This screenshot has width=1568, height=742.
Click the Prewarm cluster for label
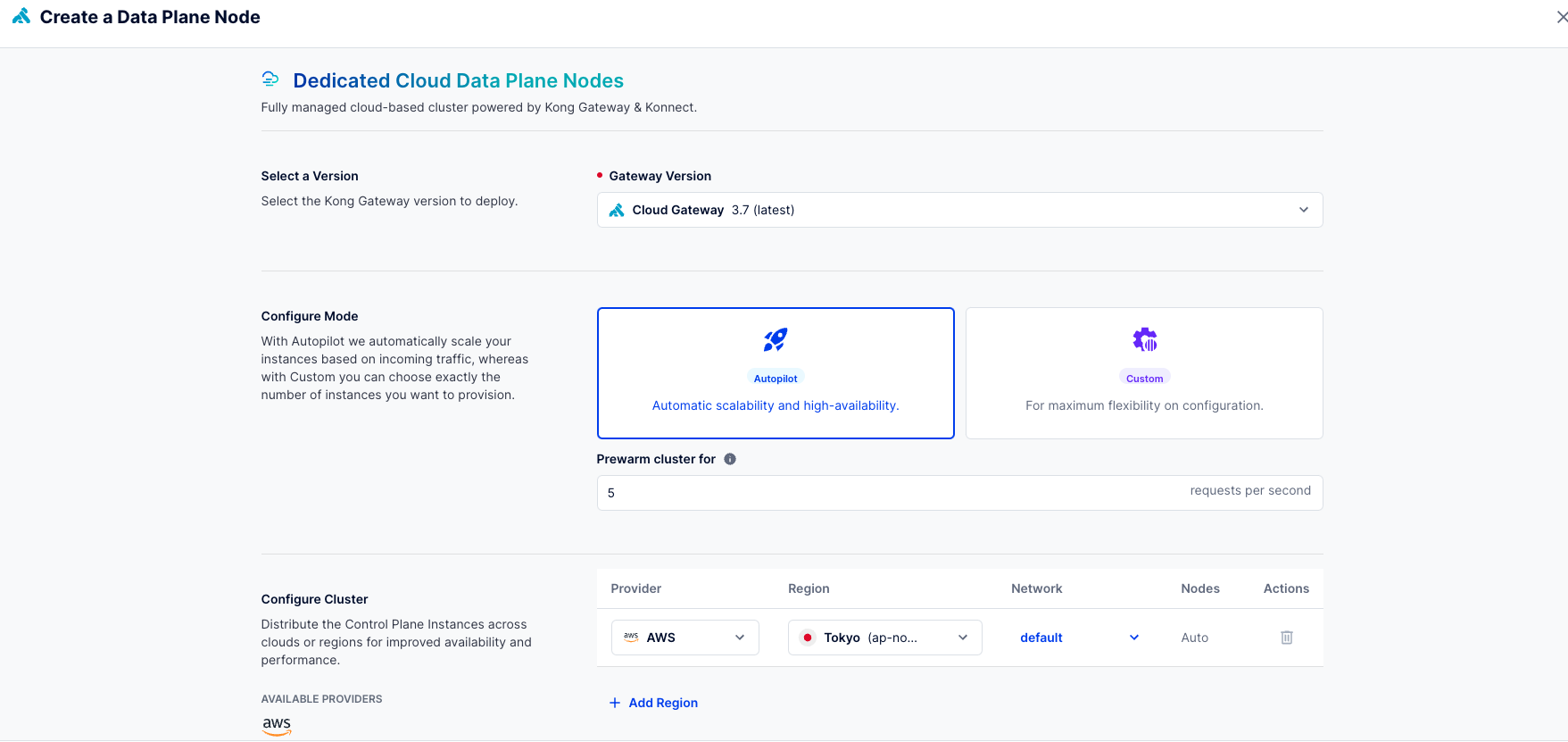tap(656, 459)
